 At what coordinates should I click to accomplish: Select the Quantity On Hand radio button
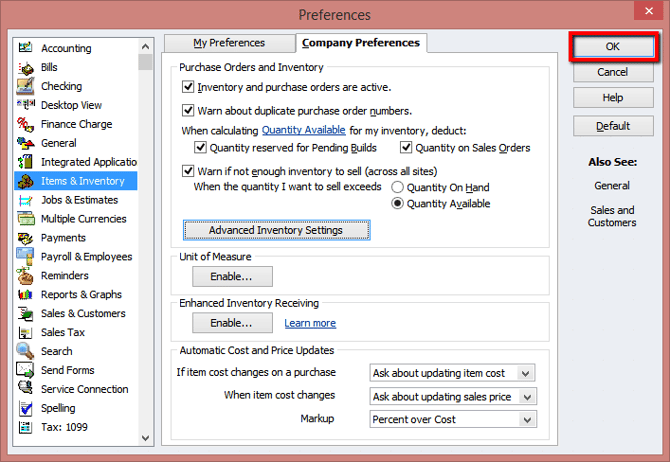pos(398,187)
